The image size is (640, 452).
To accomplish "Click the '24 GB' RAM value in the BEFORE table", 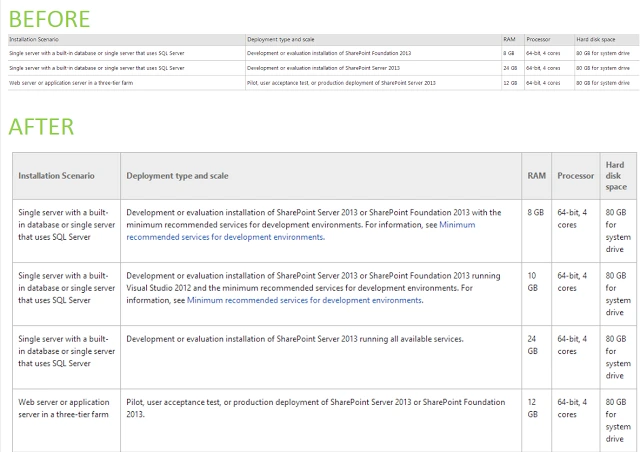I will point(510,68).
